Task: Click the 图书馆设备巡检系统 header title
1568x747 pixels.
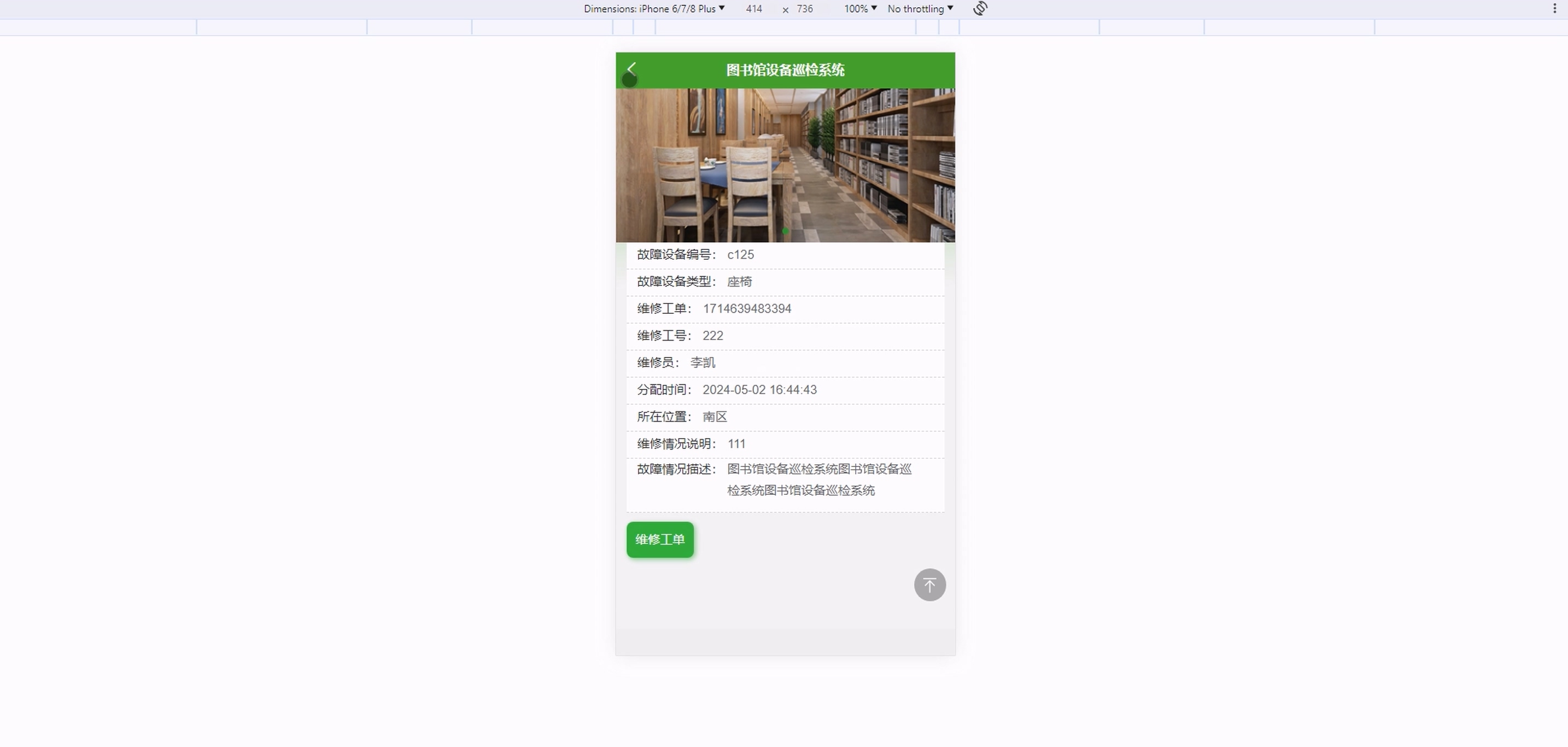Action: [785, 70]
